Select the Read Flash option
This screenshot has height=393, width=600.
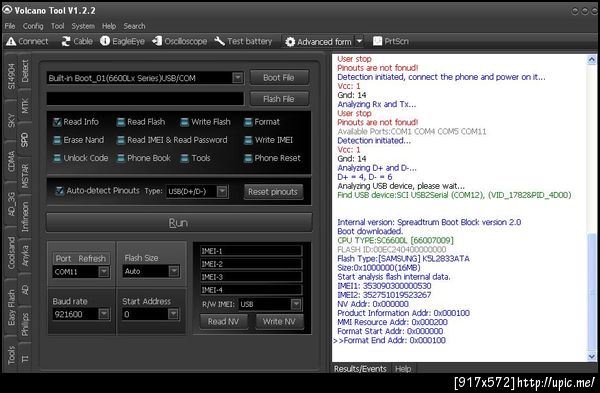click(121, 122)
